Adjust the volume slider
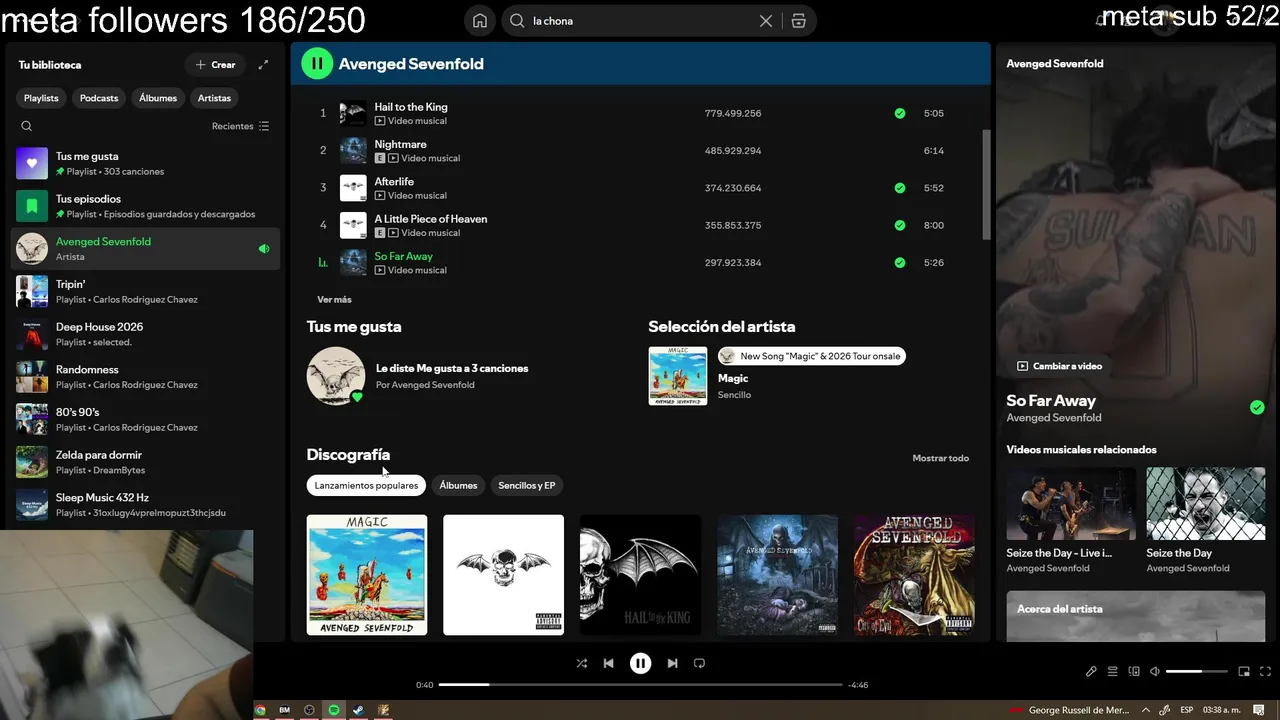 [x=1196, y=672]
